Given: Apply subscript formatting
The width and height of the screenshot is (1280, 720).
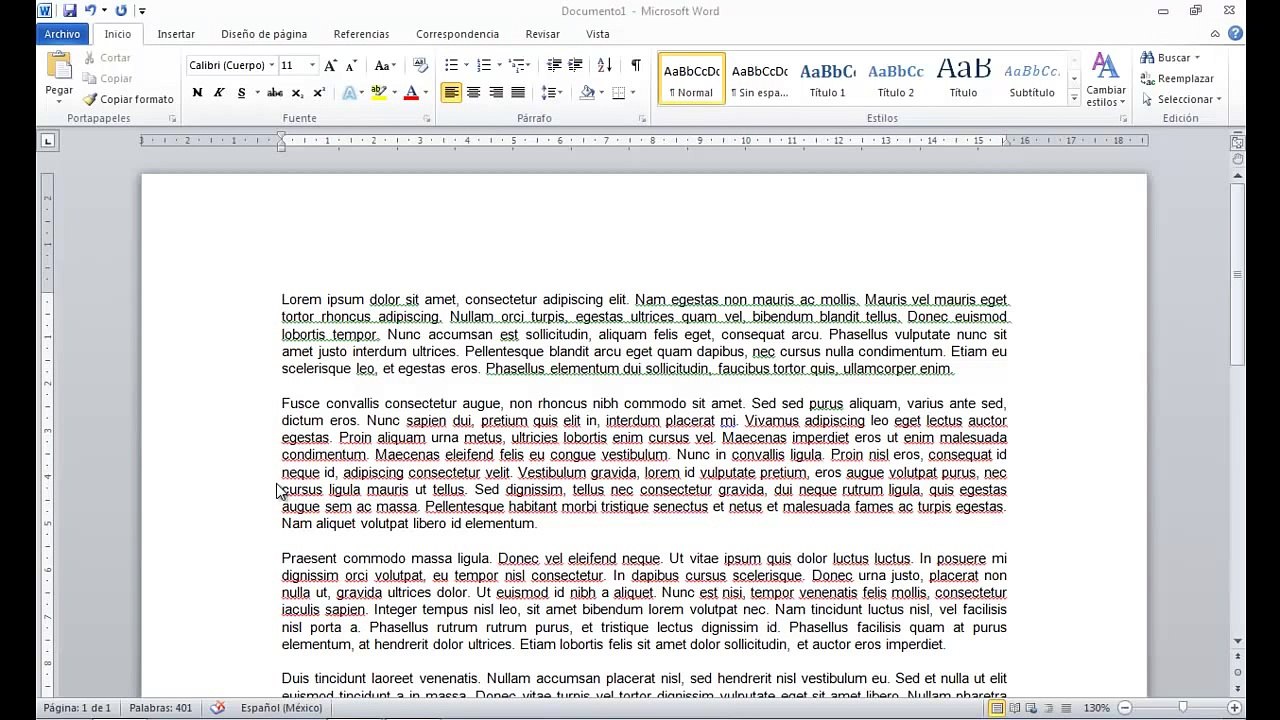Looking at the screenshot, I should coord(297,93).
